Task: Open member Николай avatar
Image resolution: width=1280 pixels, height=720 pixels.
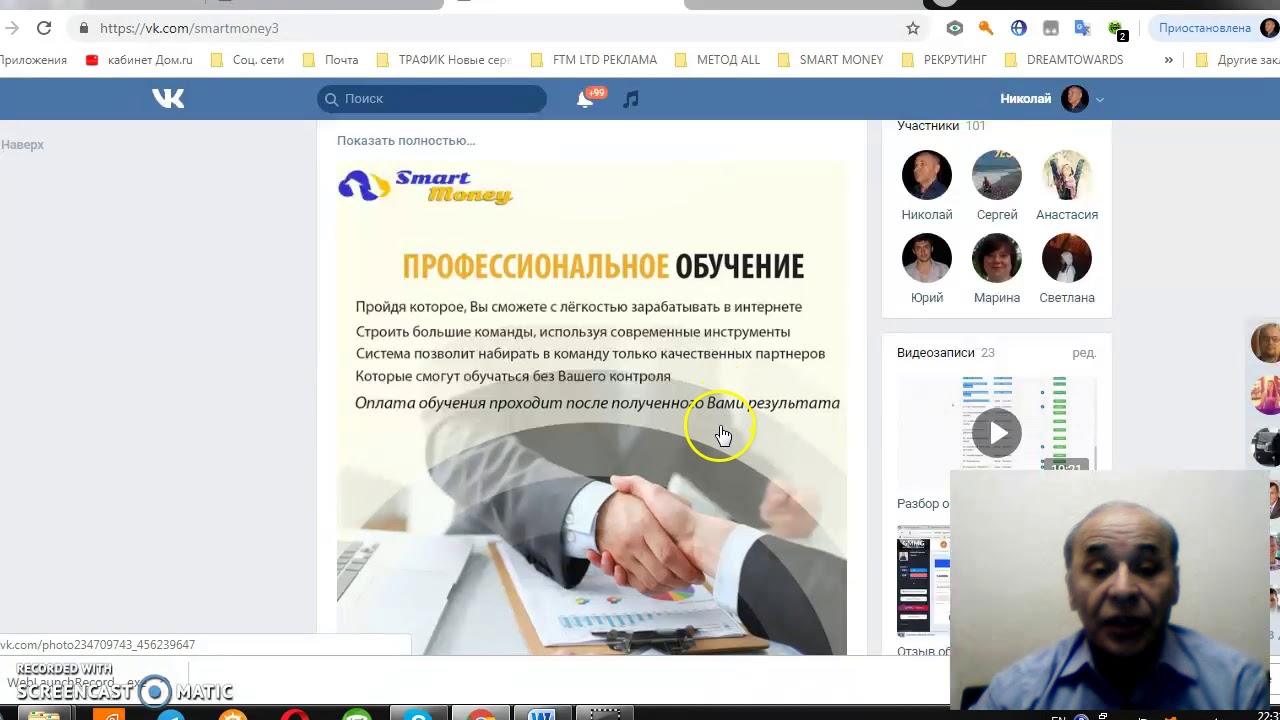Action: coord(927,175)
